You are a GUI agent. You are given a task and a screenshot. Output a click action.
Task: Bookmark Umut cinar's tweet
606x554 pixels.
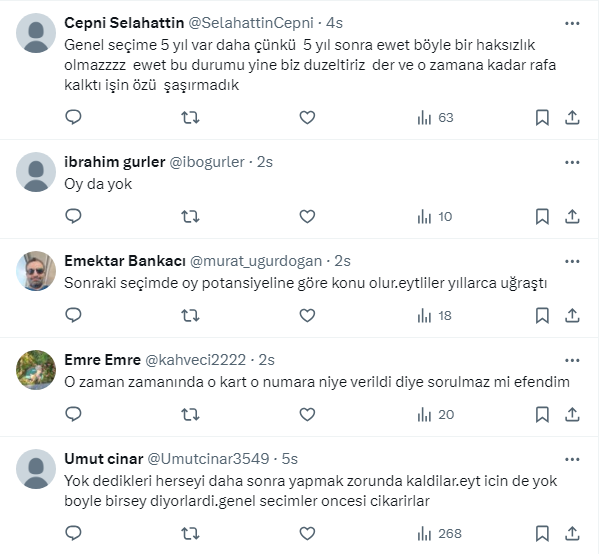[x=541, y=533]
